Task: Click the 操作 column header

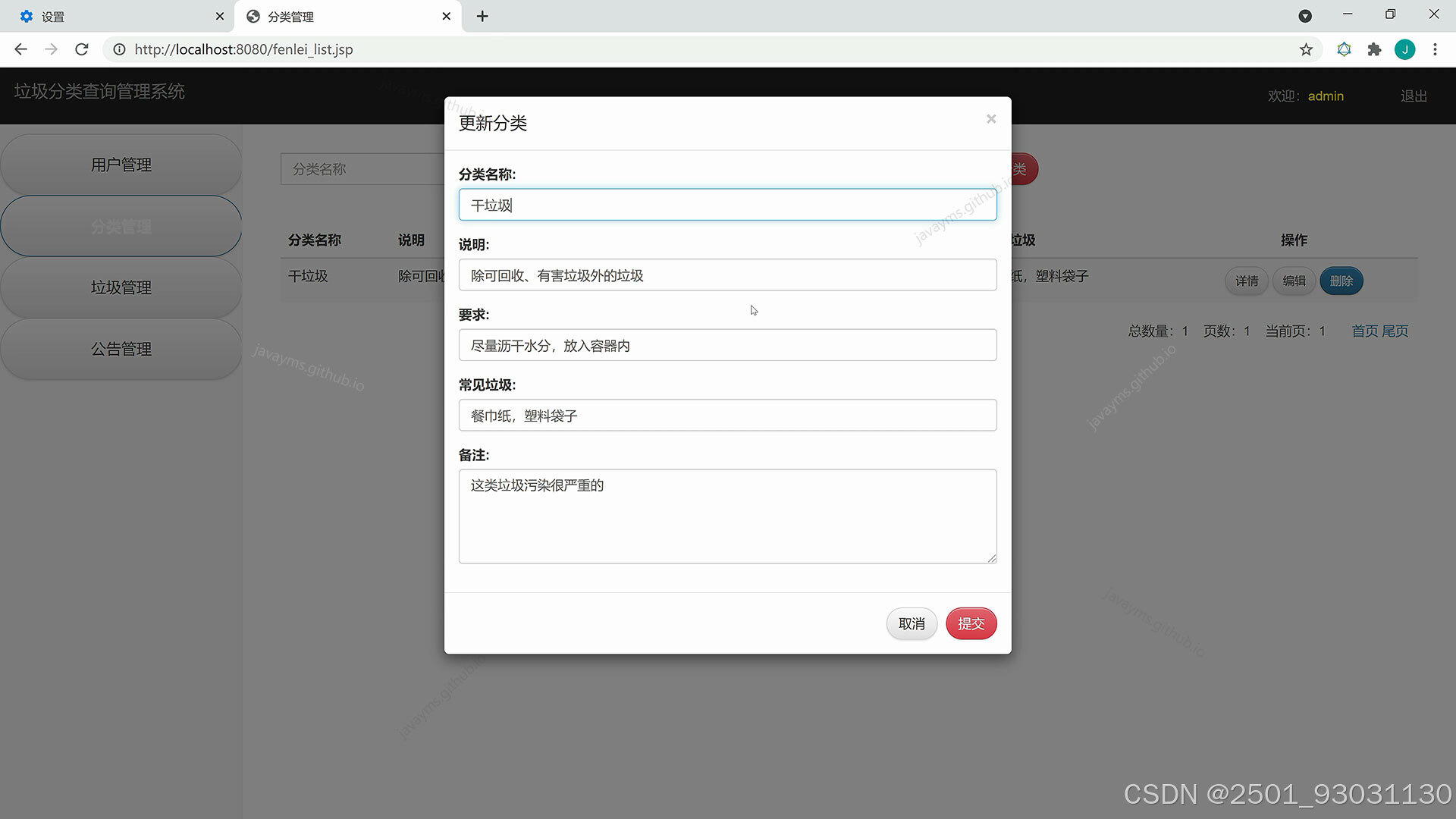Action: pos(1294,240)
